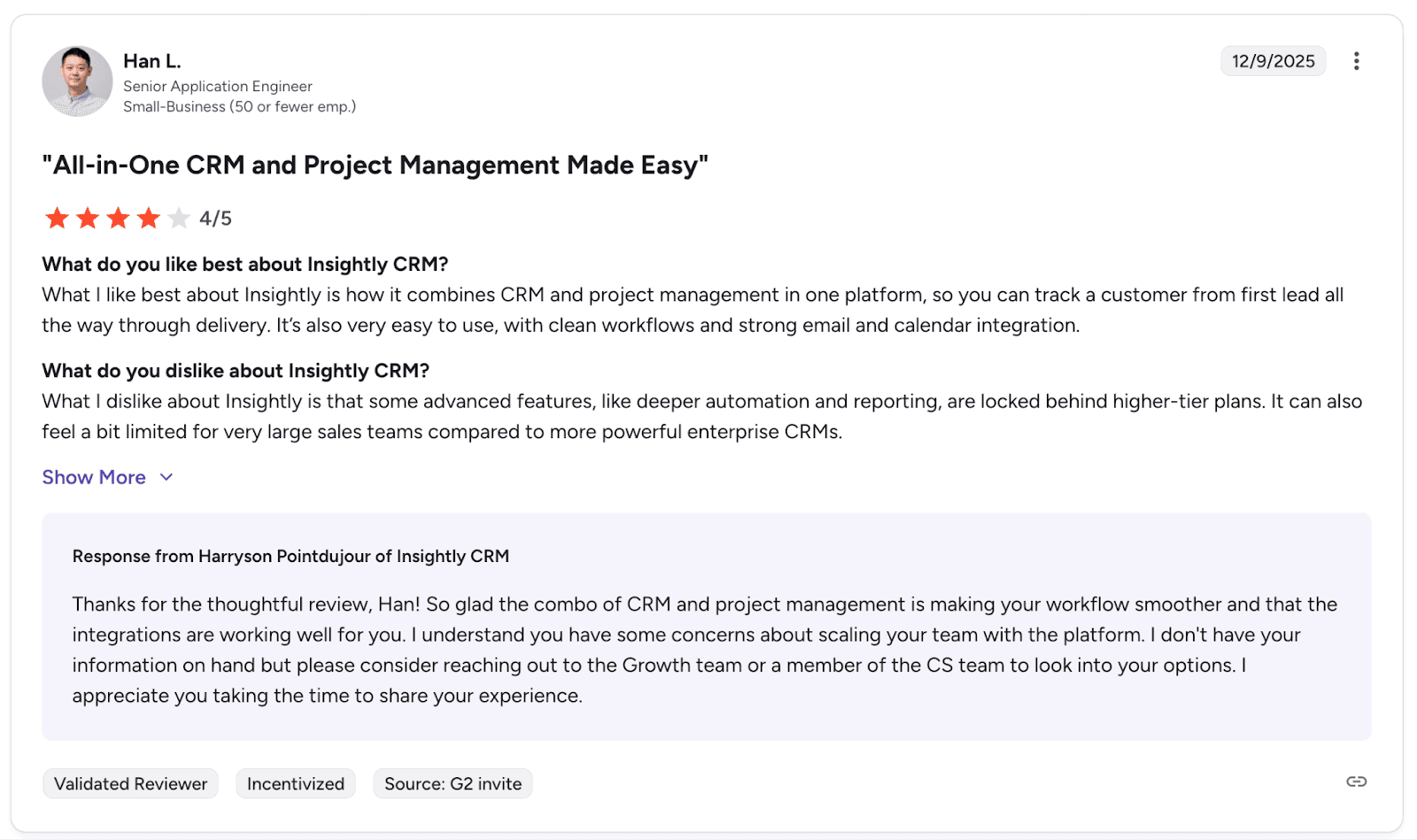Click the vendor response paragraph starting "Thanks for the thoughtful review"

point(705,650)
